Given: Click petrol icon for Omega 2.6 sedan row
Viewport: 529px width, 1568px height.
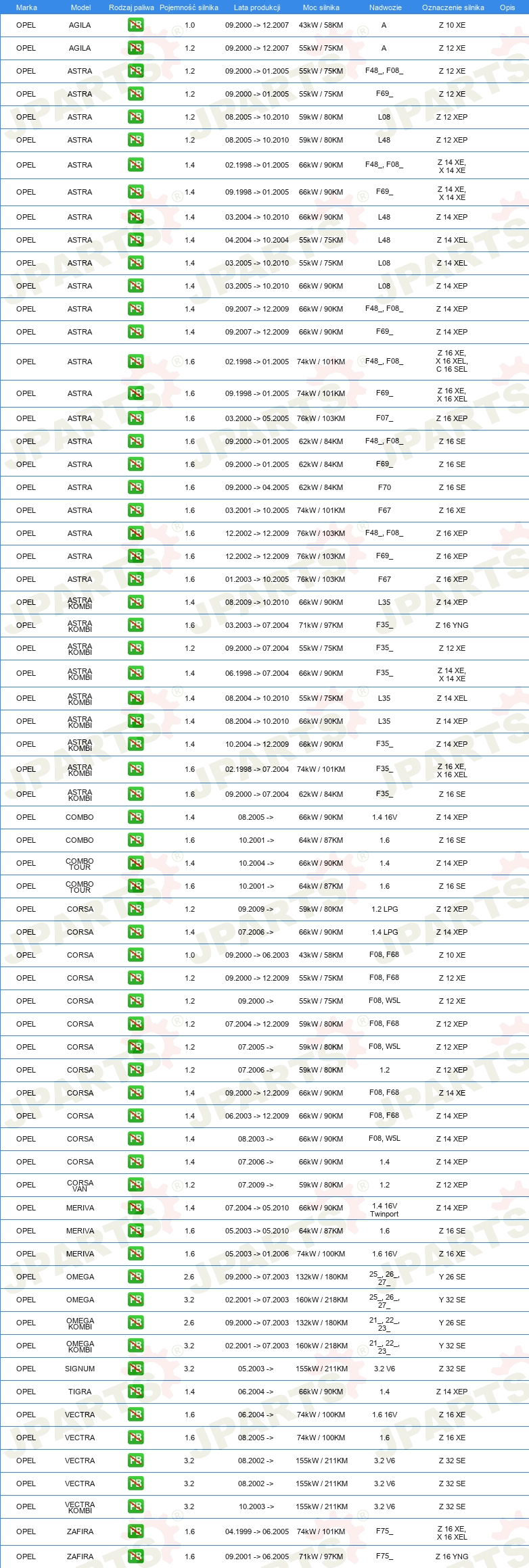Looking at the screenshot, I should click(x=135, y=1277).
